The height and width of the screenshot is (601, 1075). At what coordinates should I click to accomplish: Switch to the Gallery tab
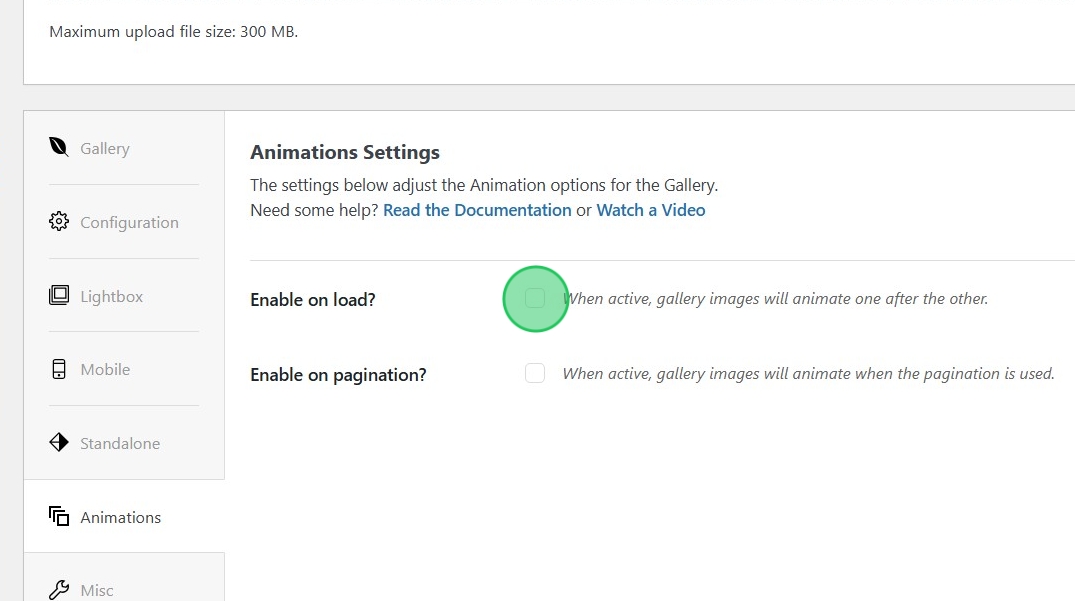click(104, 148)
